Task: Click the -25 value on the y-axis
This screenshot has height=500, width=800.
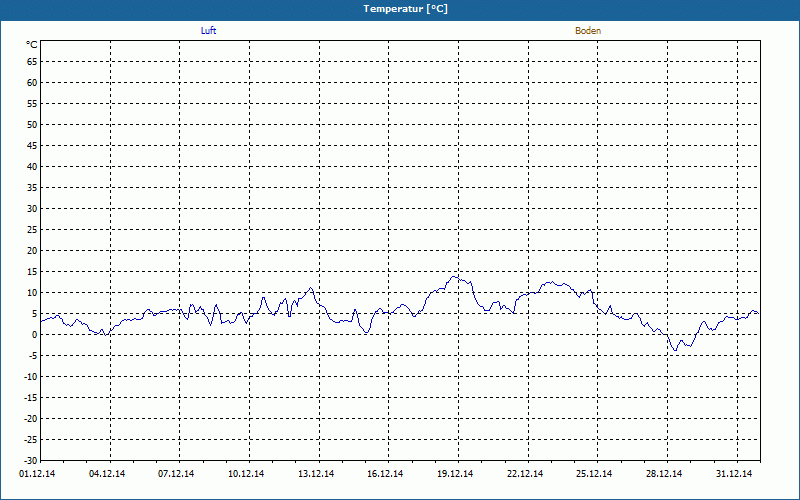Action: (x=31, y=439)
